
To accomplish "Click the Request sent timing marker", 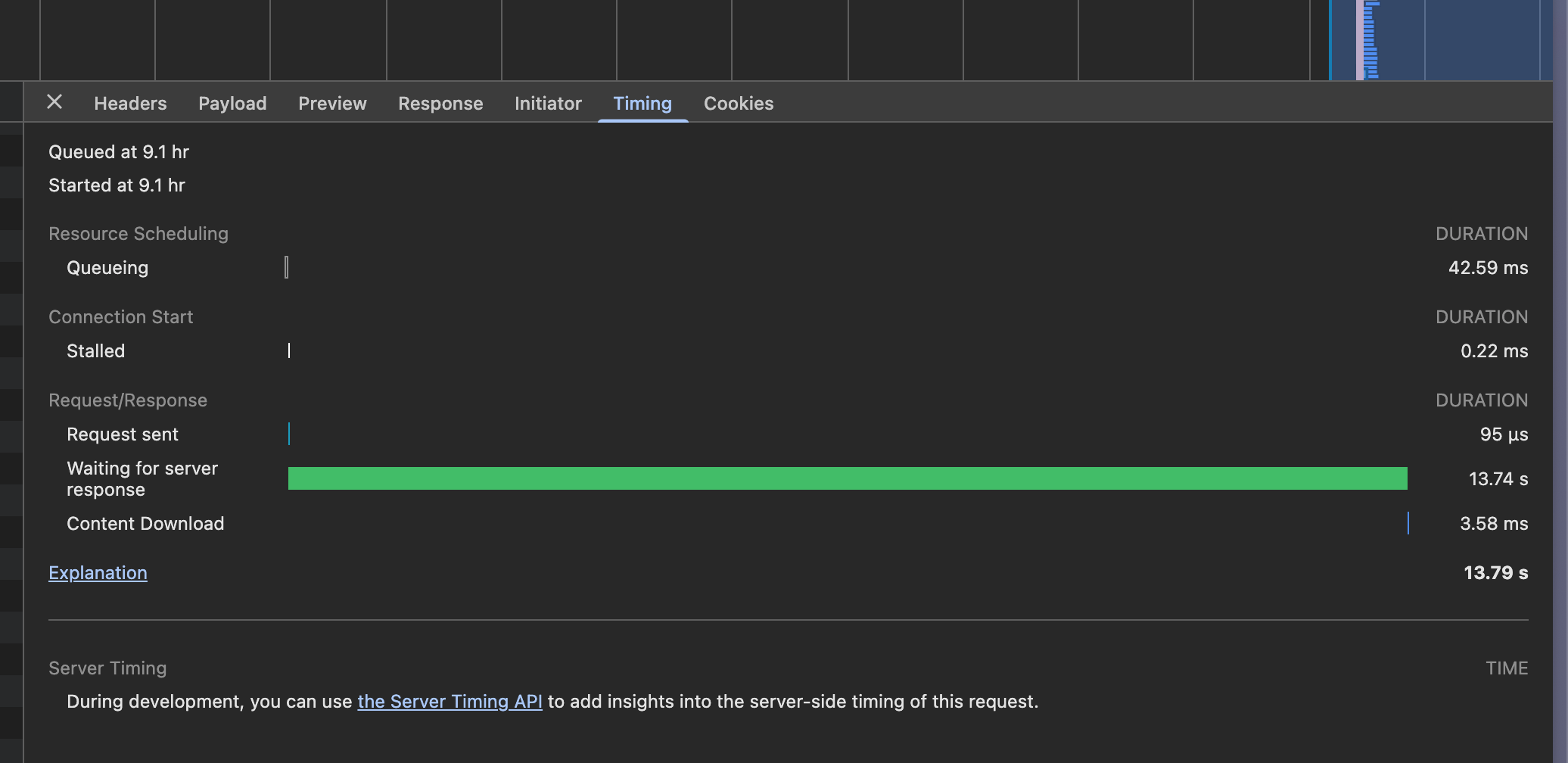I will pos(289,434).
